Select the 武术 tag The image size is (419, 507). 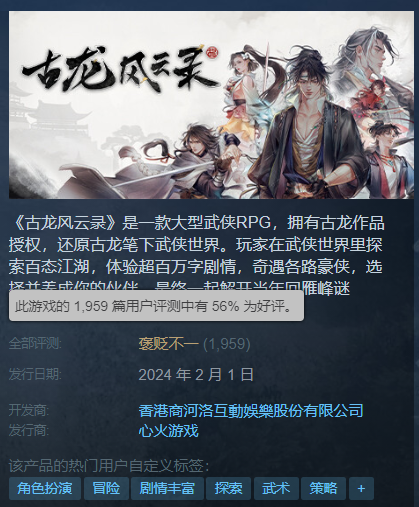pos(276,489)
